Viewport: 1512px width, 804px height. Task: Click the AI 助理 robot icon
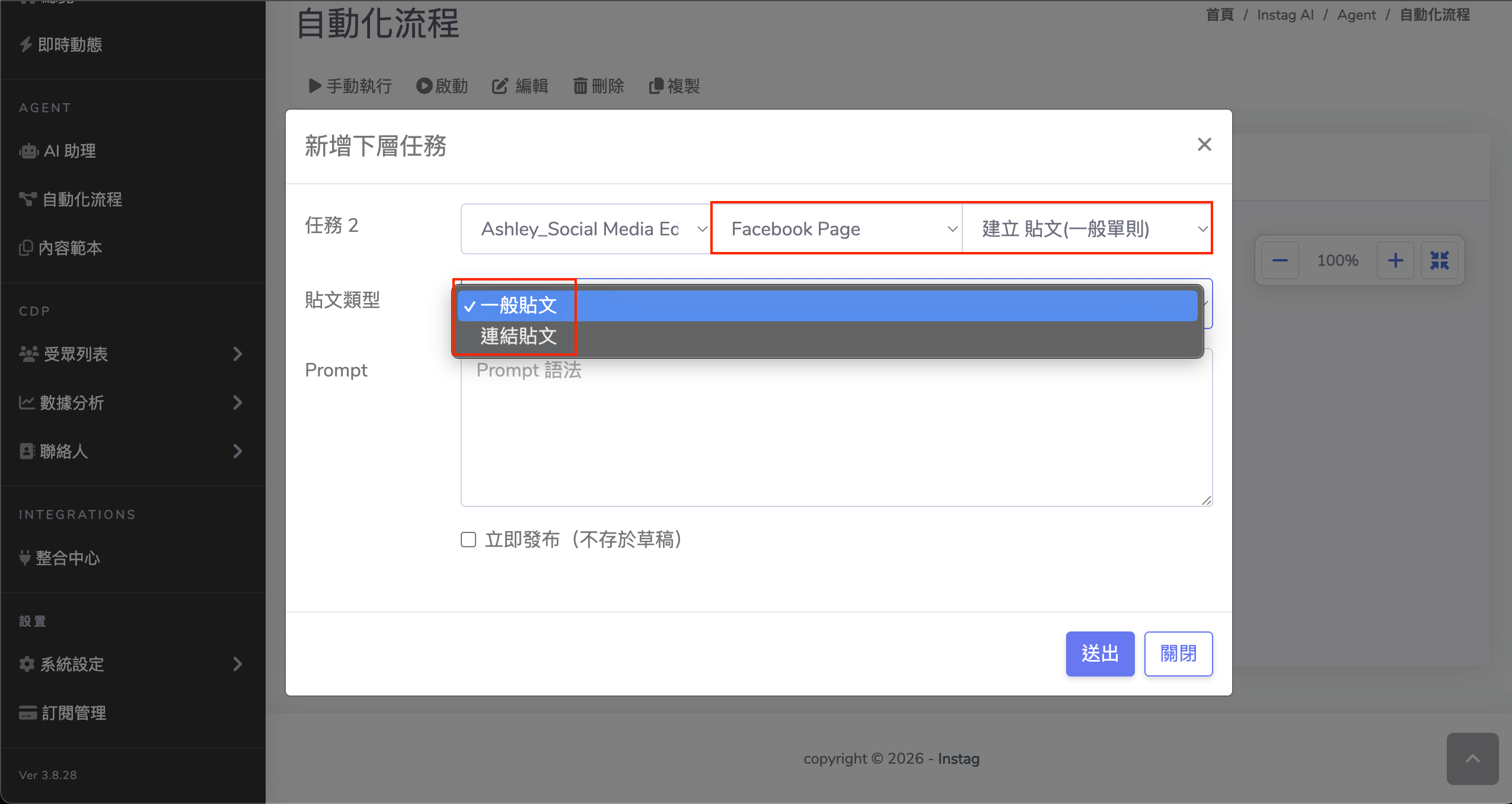click(28, 151)
